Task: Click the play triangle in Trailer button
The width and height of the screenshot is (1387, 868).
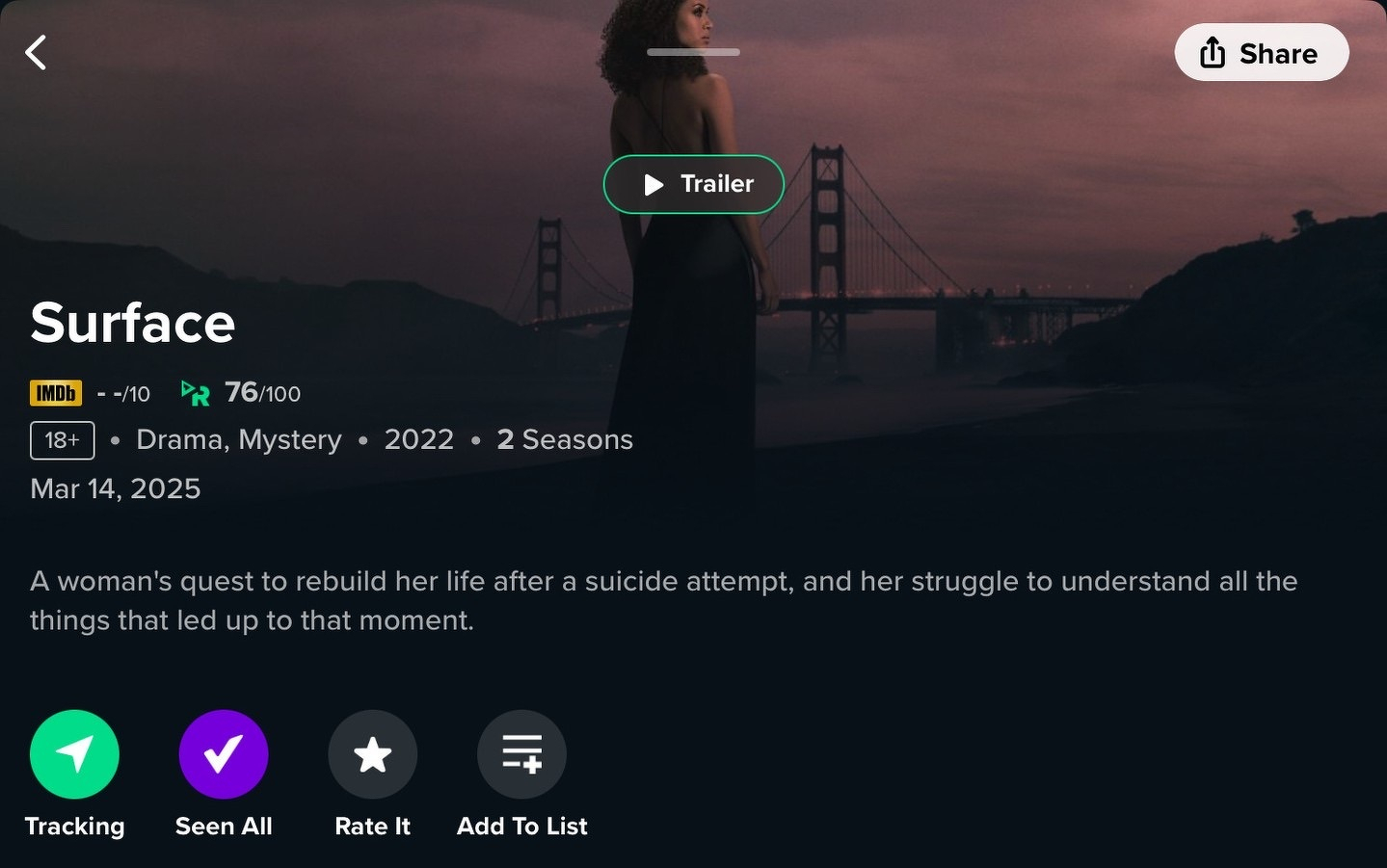Action: (653, 184)
